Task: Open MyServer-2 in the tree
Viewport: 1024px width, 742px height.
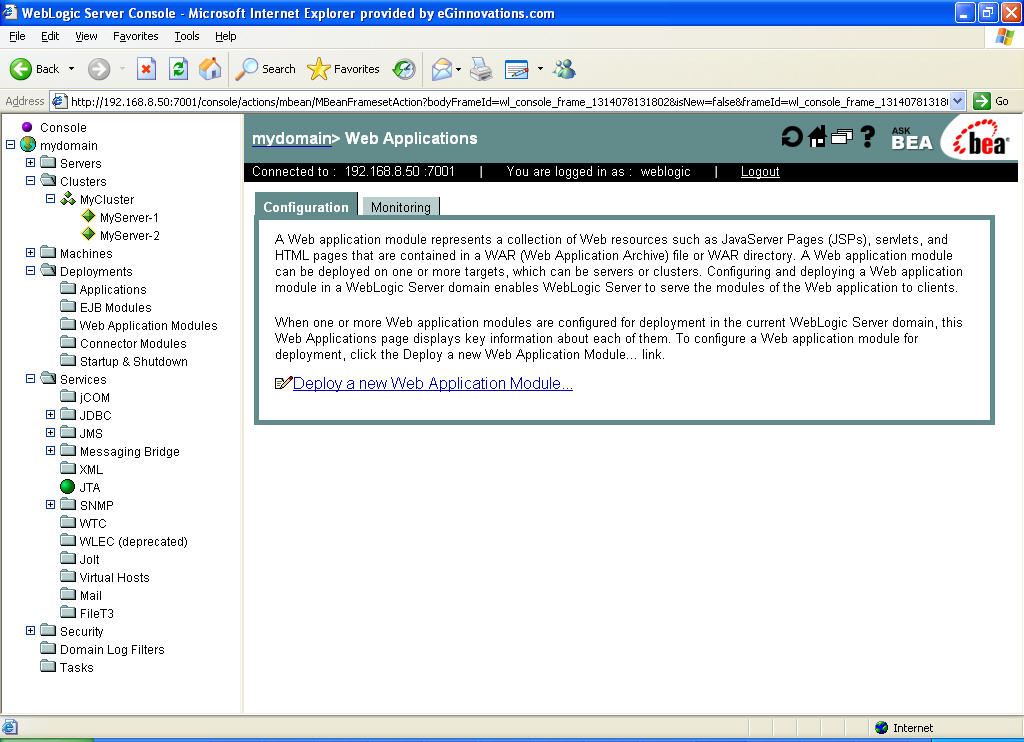Action: [x=129, y=235]
